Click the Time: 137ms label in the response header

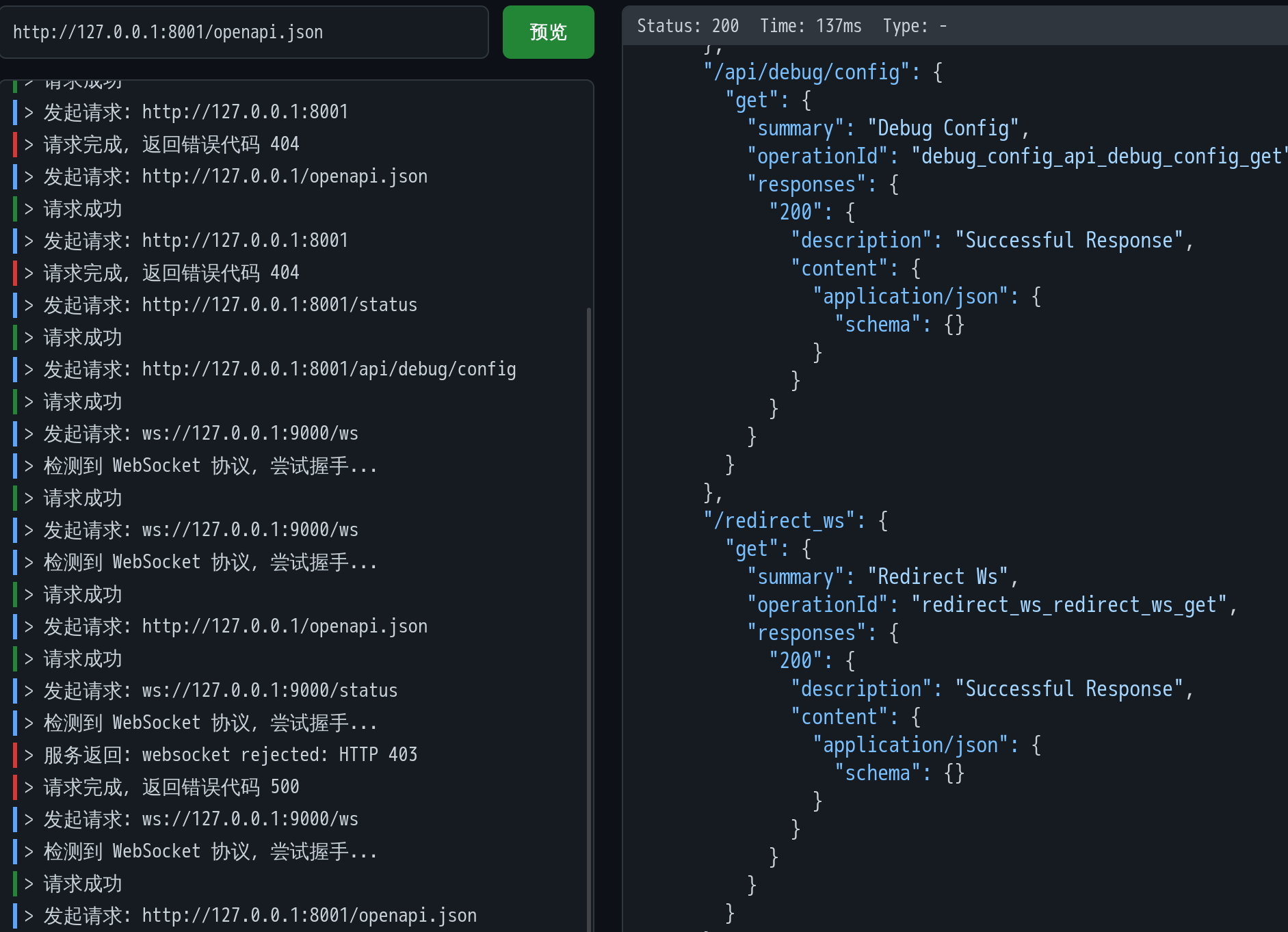[x=811, y=26]
